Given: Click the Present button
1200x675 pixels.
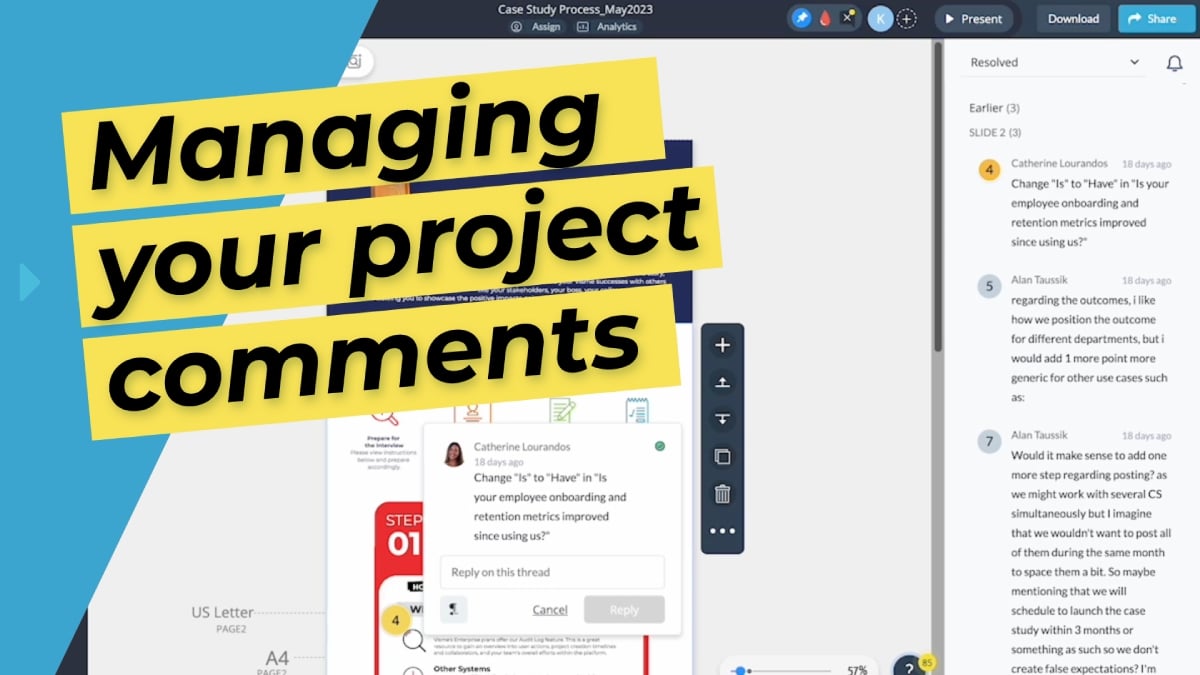Looking at the screenshot, I should (973, 18).
